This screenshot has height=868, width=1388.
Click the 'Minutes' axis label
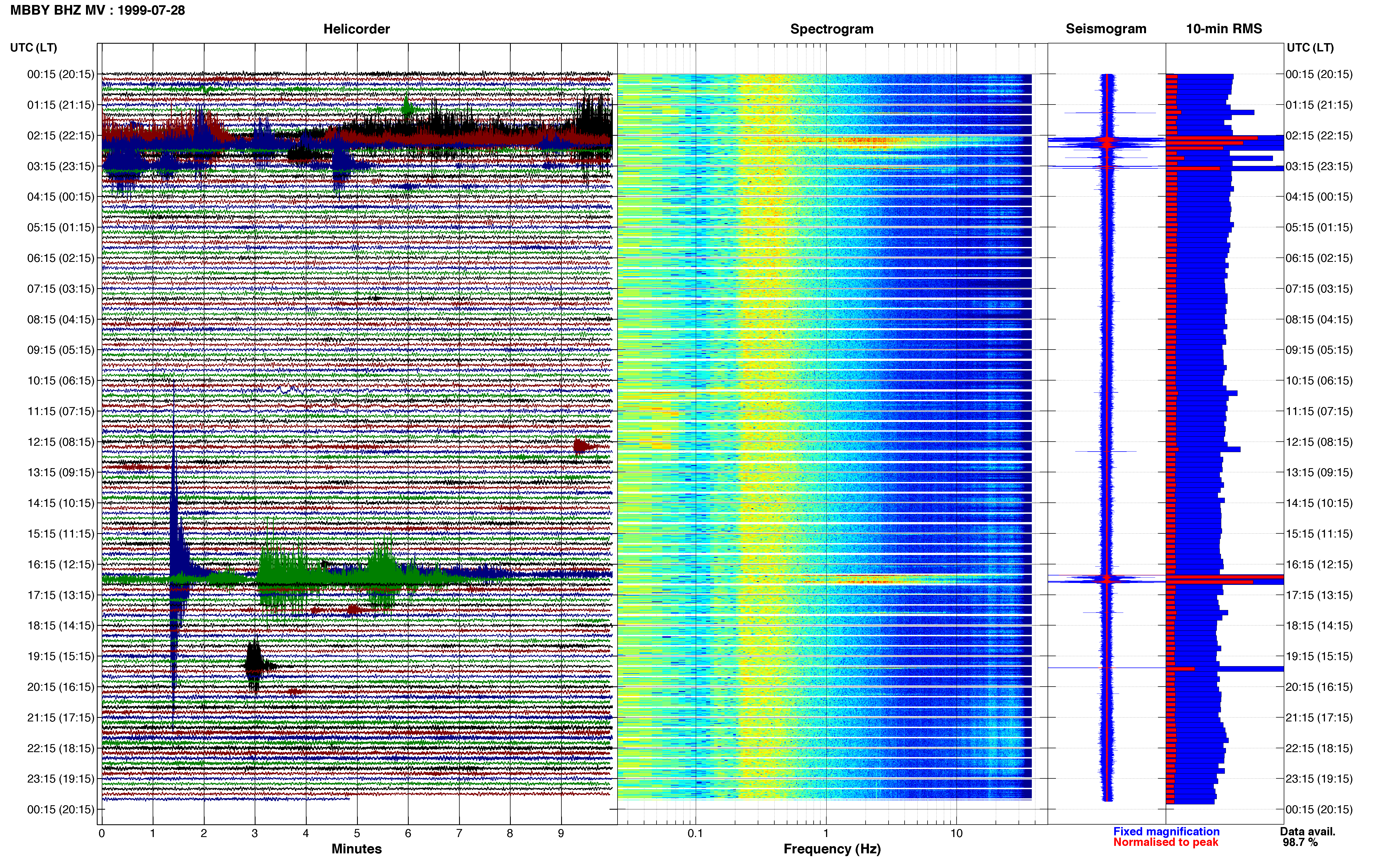pos(356,849)
